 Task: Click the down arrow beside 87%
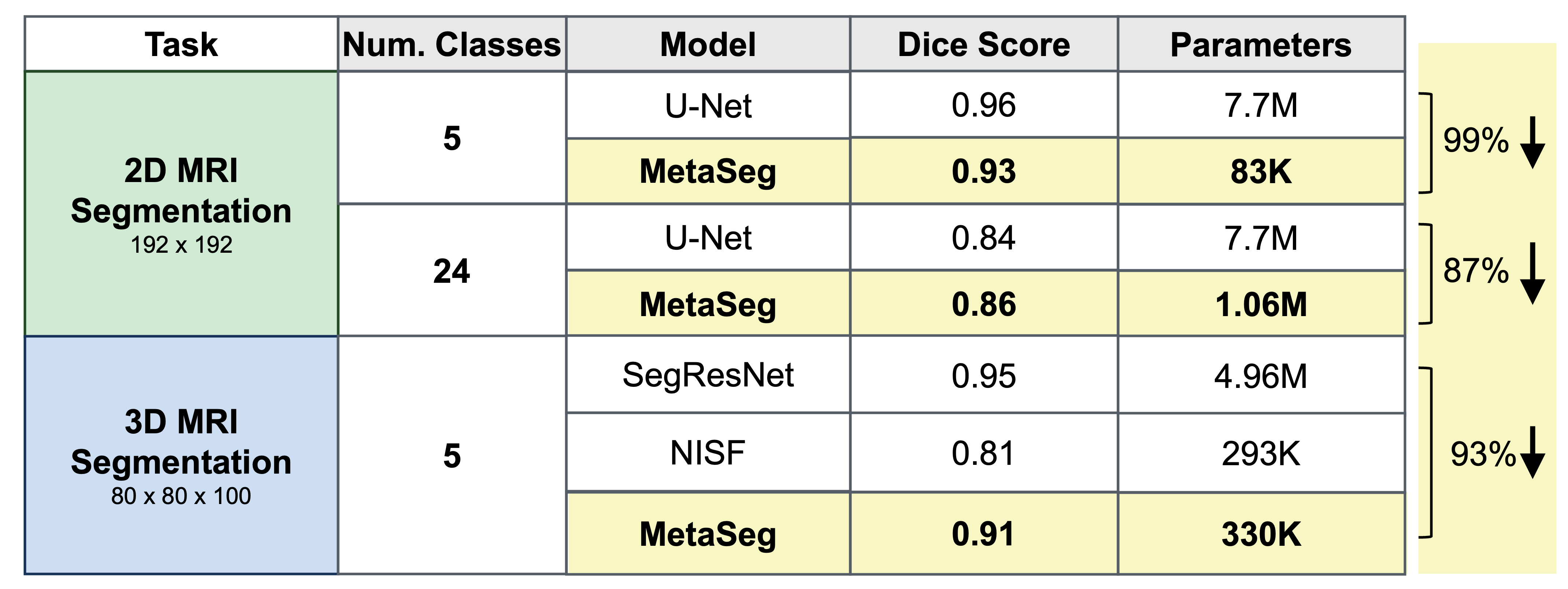pos(1532,273)
